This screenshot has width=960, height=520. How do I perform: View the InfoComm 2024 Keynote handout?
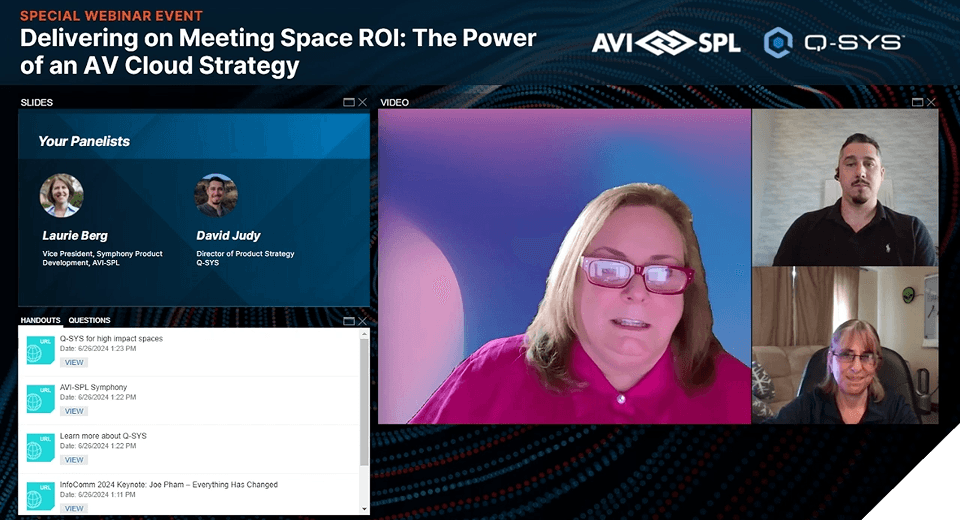click(x=74, y=508)
